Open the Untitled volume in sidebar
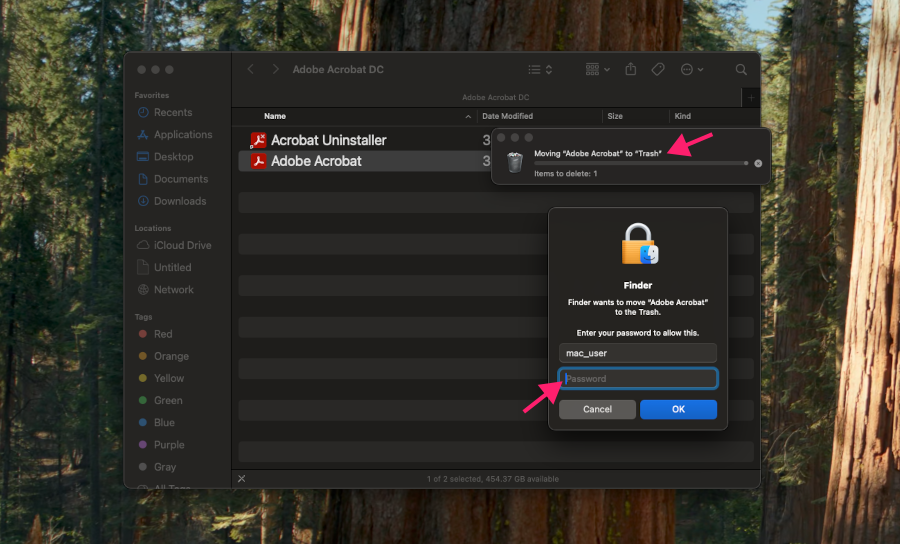 (172, 267)
